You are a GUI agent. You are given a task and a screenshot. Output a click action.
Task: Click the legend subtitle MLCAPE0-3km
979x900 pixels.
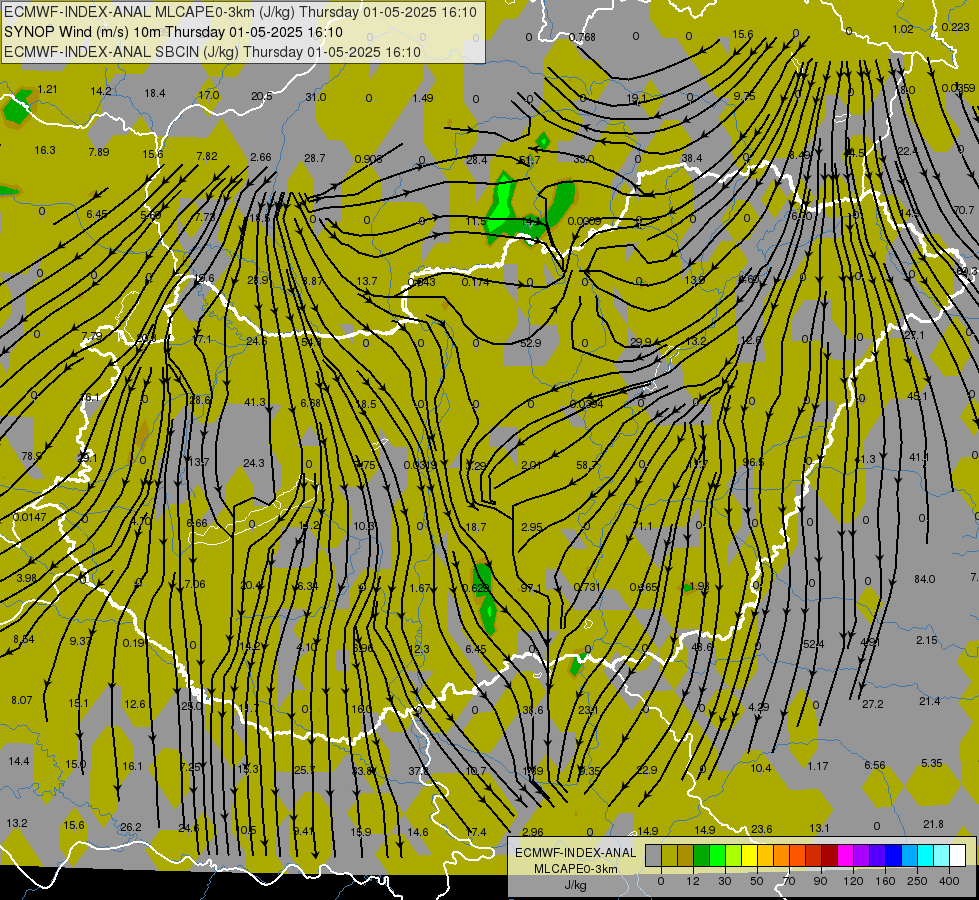click(576, 869)
